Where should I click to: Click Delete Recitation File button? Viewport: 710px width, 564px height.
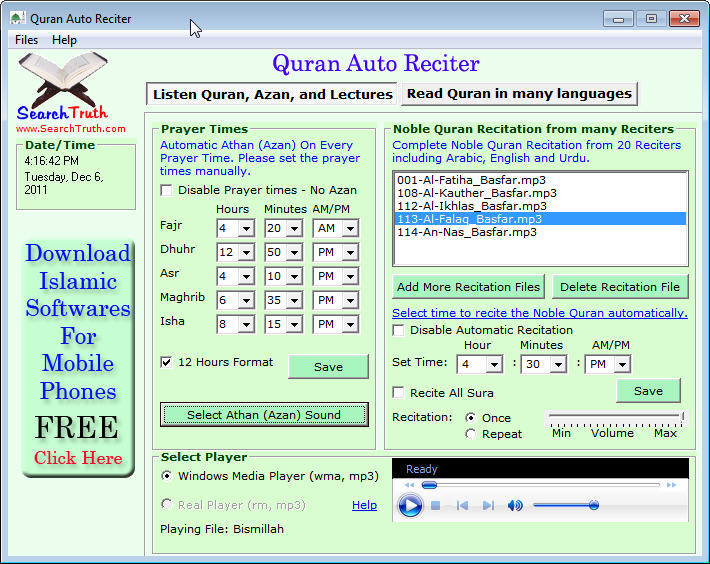click(x=620, y=287)
